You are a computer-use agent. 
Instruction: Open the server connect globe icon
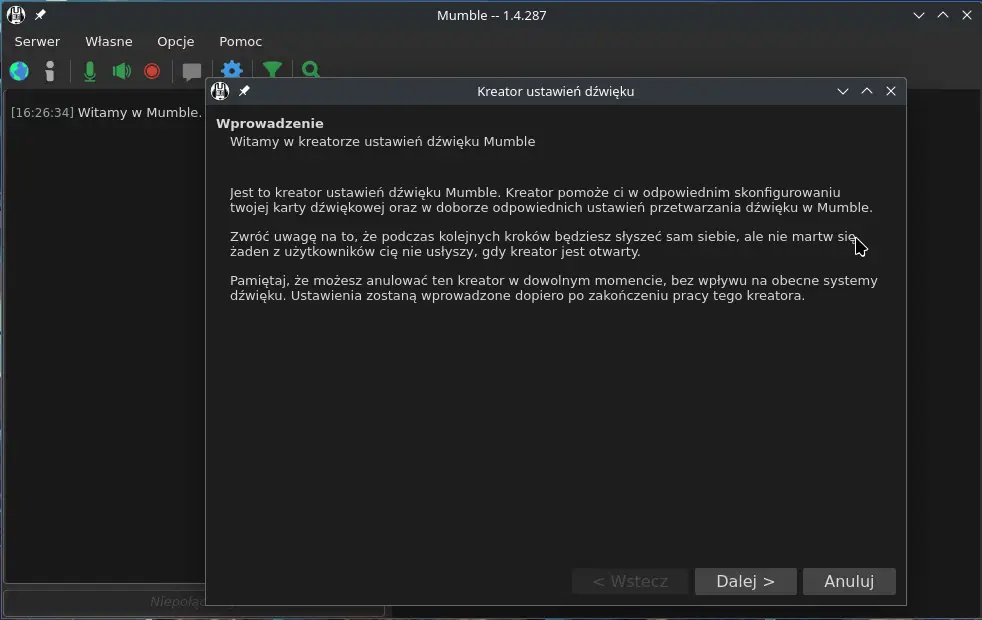click(x=19, y=71)
